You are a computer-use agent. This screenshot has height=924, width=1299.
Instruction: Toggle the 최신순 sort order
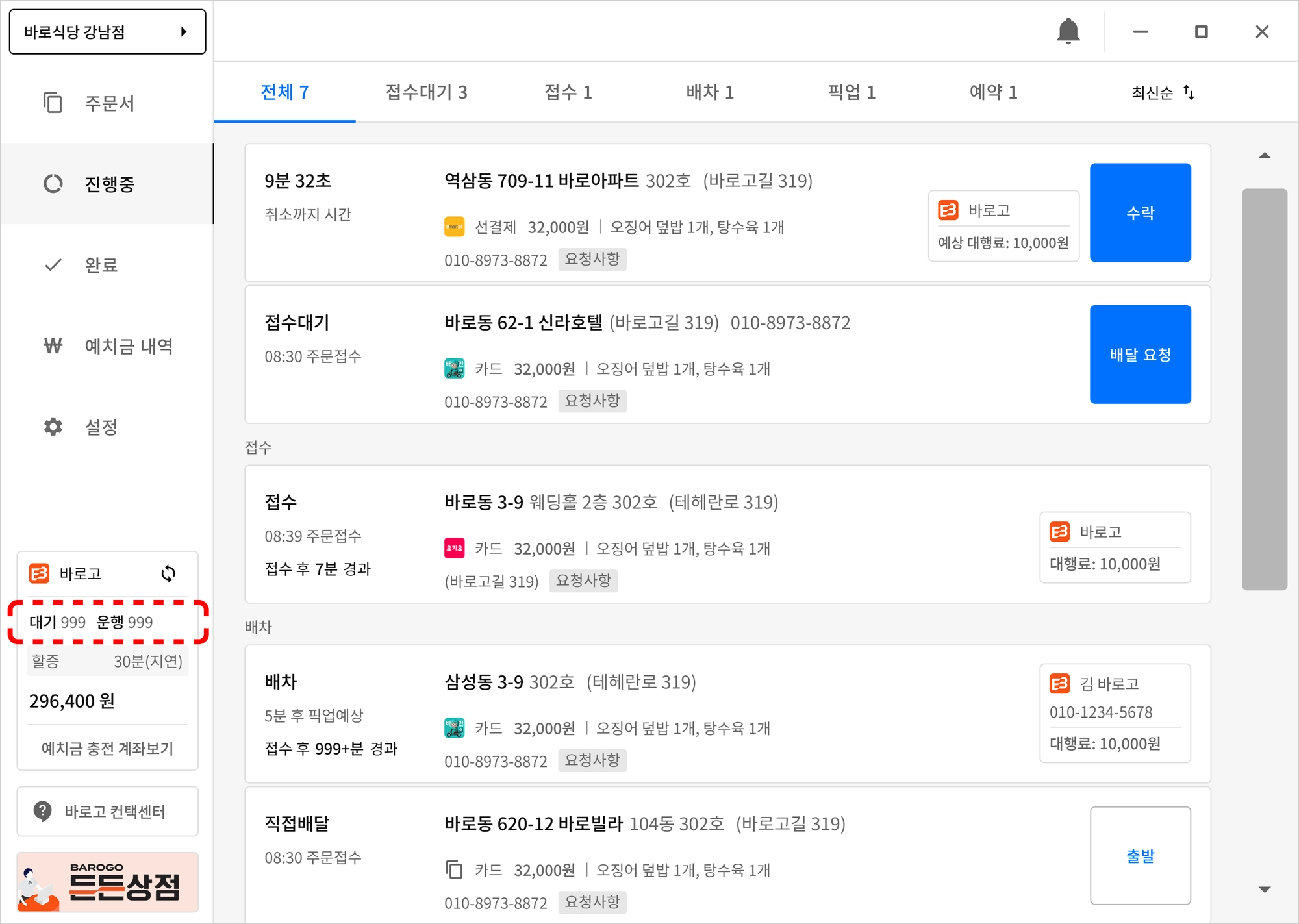click(x=1163, y=92)
